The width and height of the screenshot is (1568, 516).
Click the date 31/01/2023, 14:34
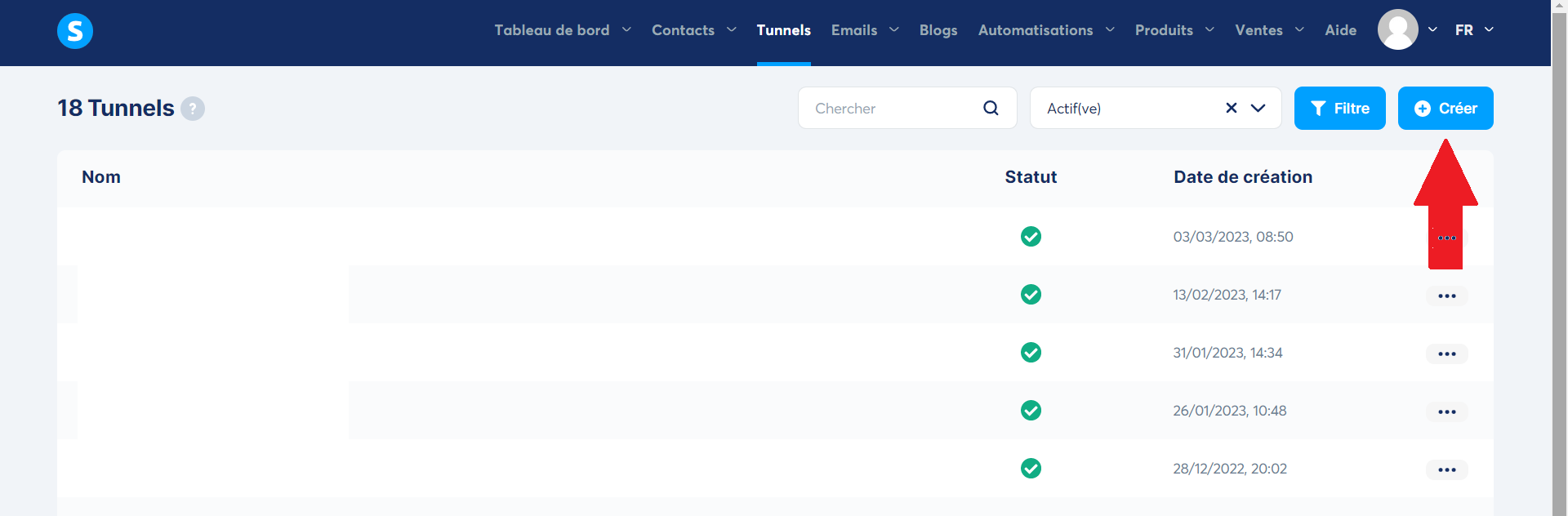1228,353
